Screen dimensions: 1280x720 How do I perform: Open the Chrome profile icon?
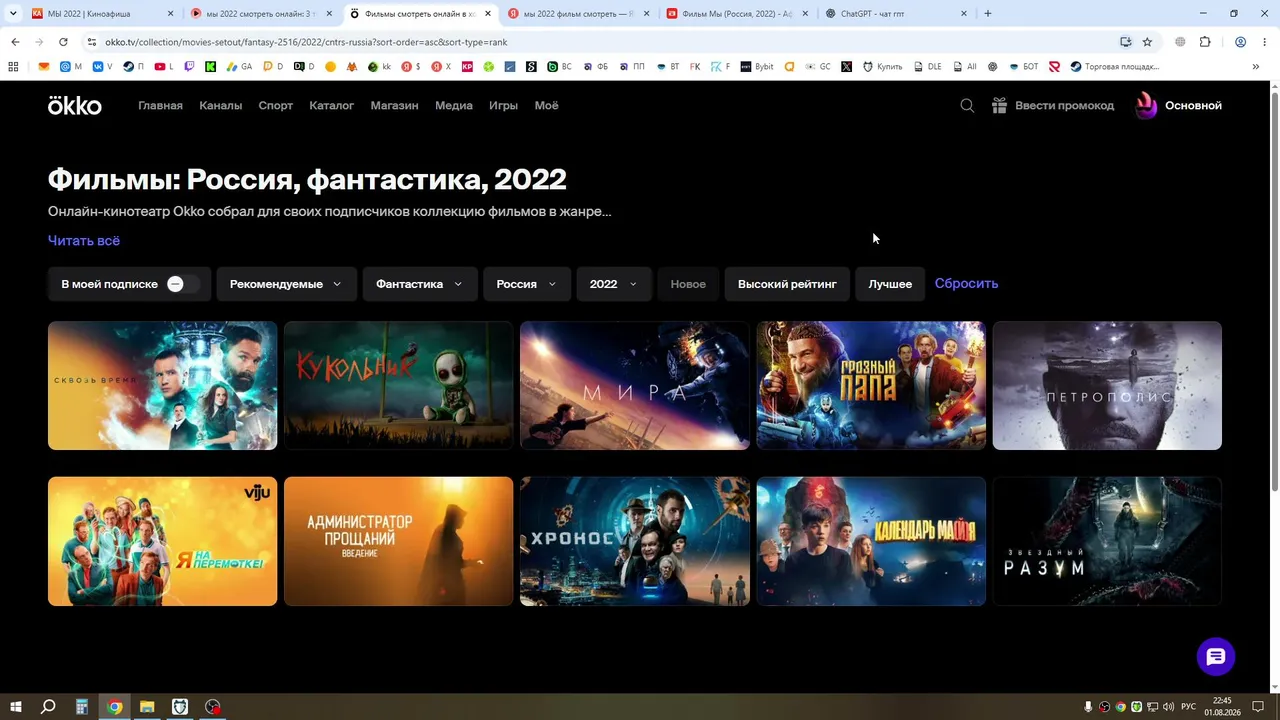(1240, 42)
